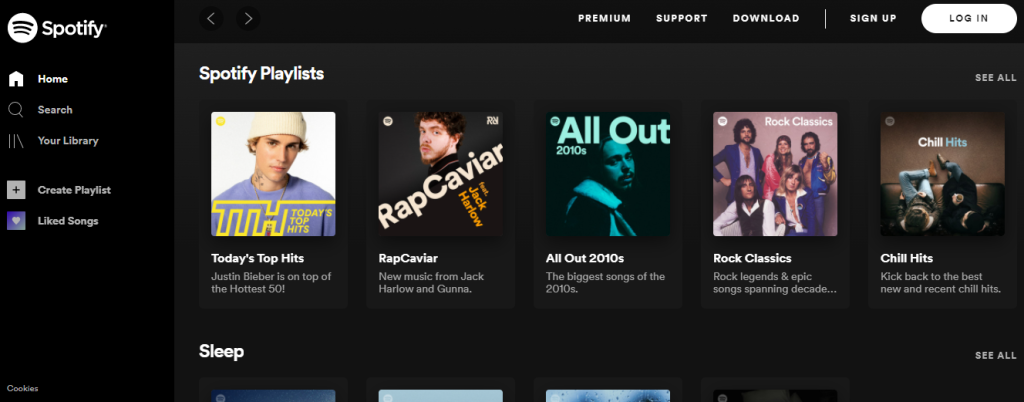Open Today's Top Hits cover art
This screenshot has height=402, width=1024.
pyautogui.click(x=273, y=174)
